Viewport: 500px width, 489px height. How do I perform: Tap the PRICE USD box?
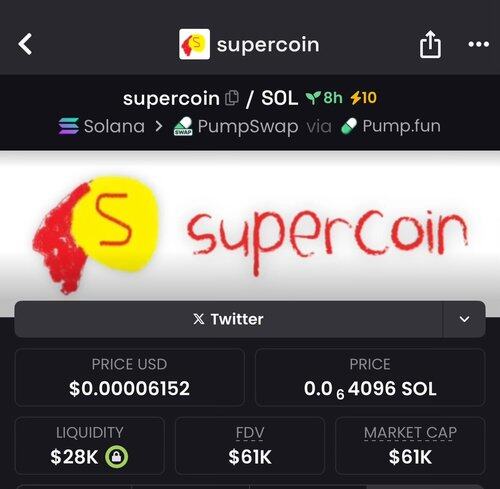(x=130, y=377)
